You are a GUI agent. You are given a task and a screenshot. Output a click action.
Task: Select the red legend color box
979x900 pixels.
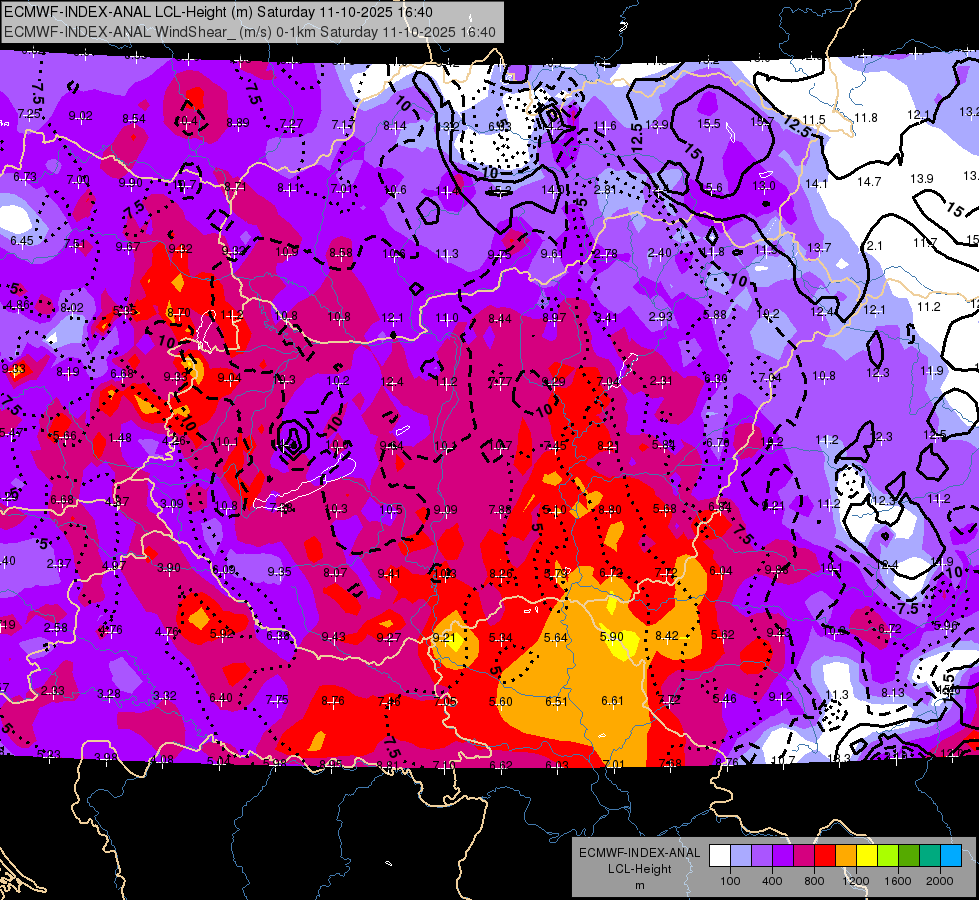point(825,855)
